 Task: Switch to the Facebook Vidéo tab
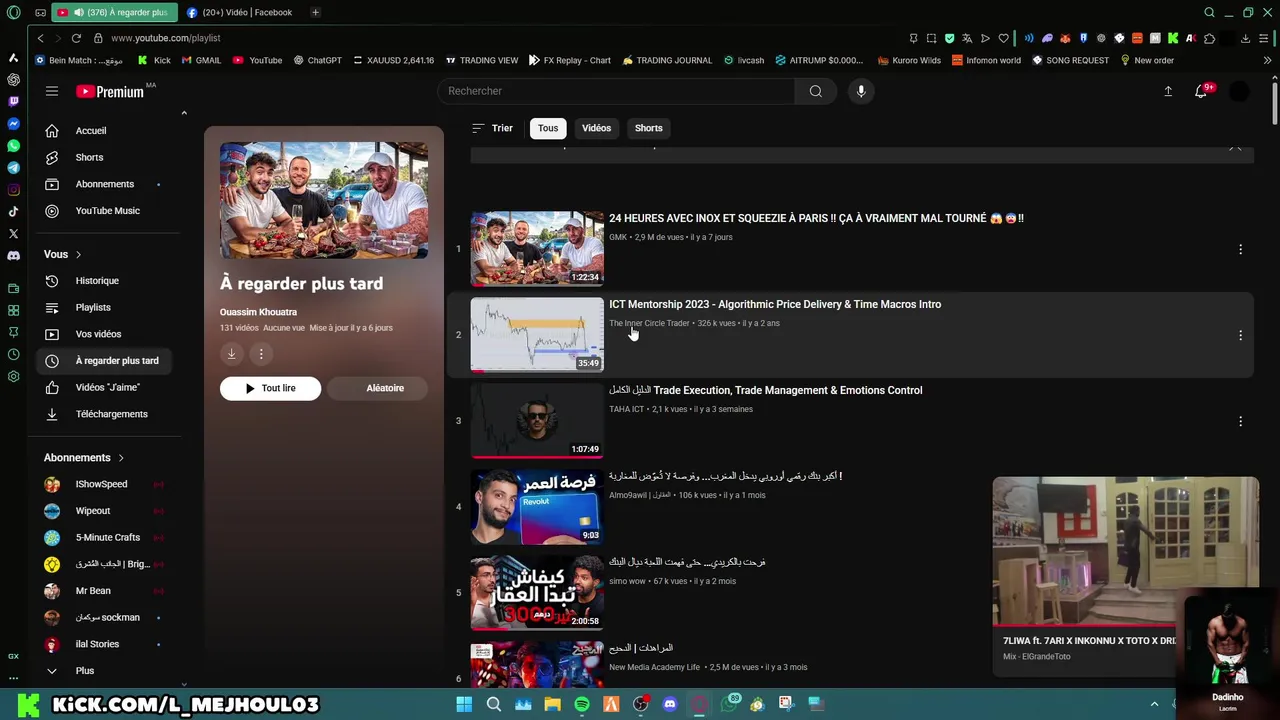240,12
